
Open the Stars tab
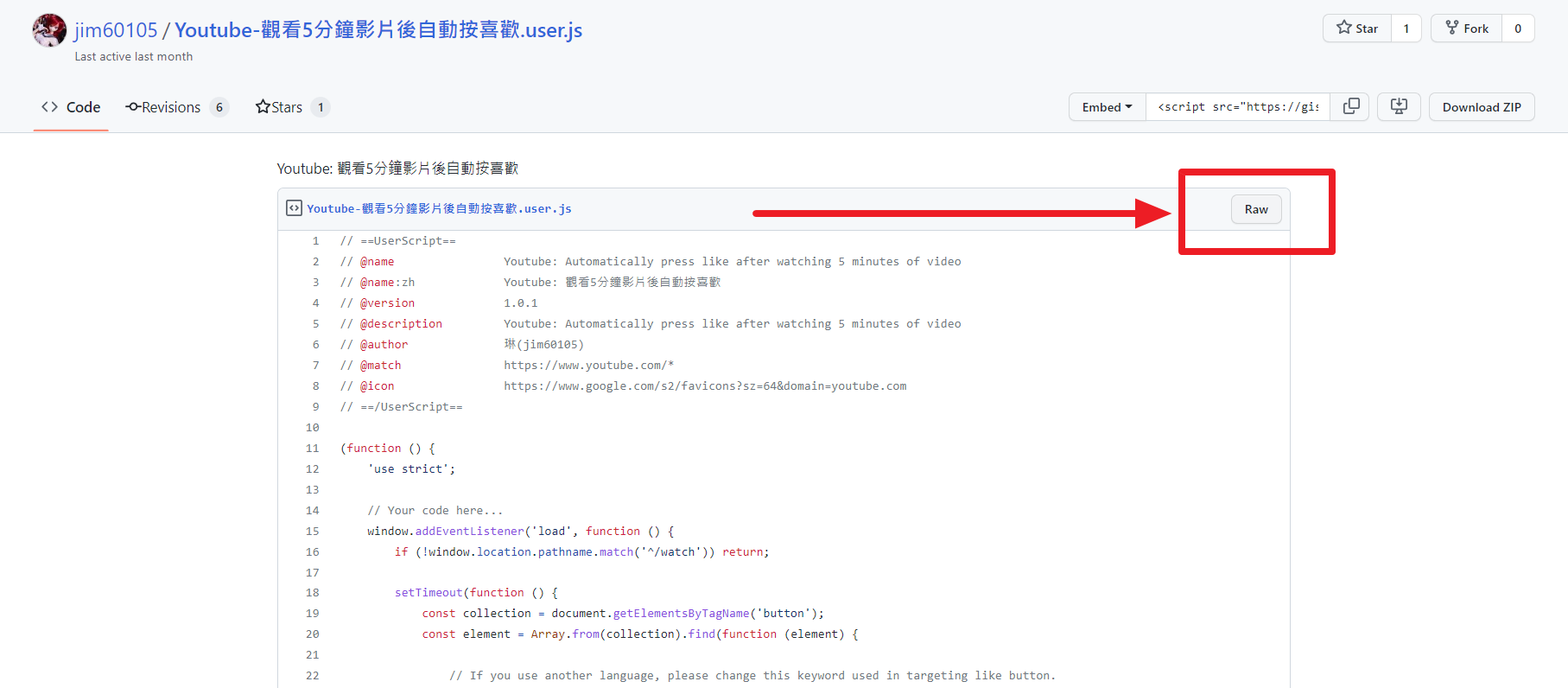click(x=279, y=107)
